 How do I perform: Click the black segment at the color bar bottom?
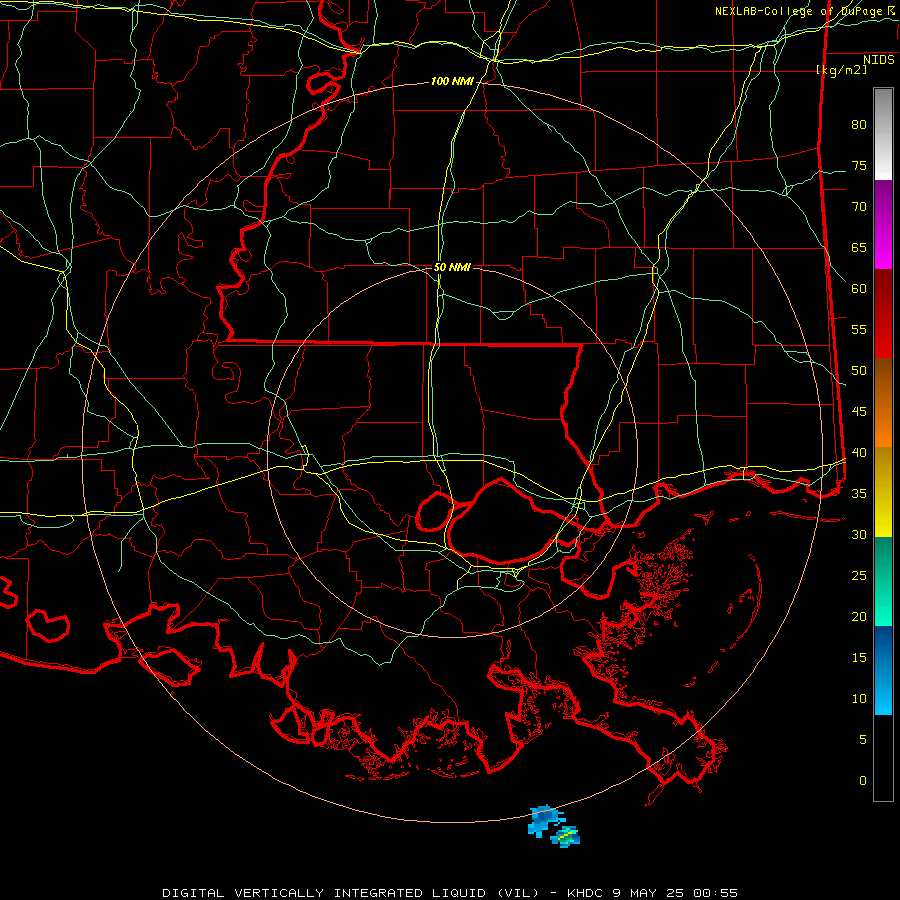[883, 758]
